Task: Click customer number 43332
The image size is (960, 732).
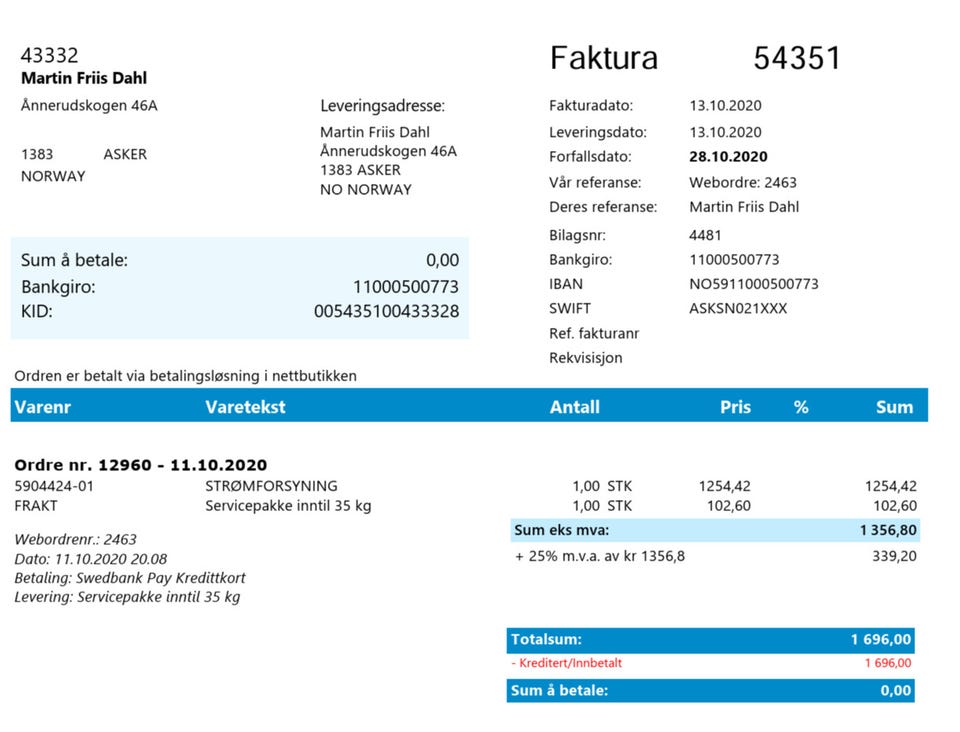Action: 50,56
